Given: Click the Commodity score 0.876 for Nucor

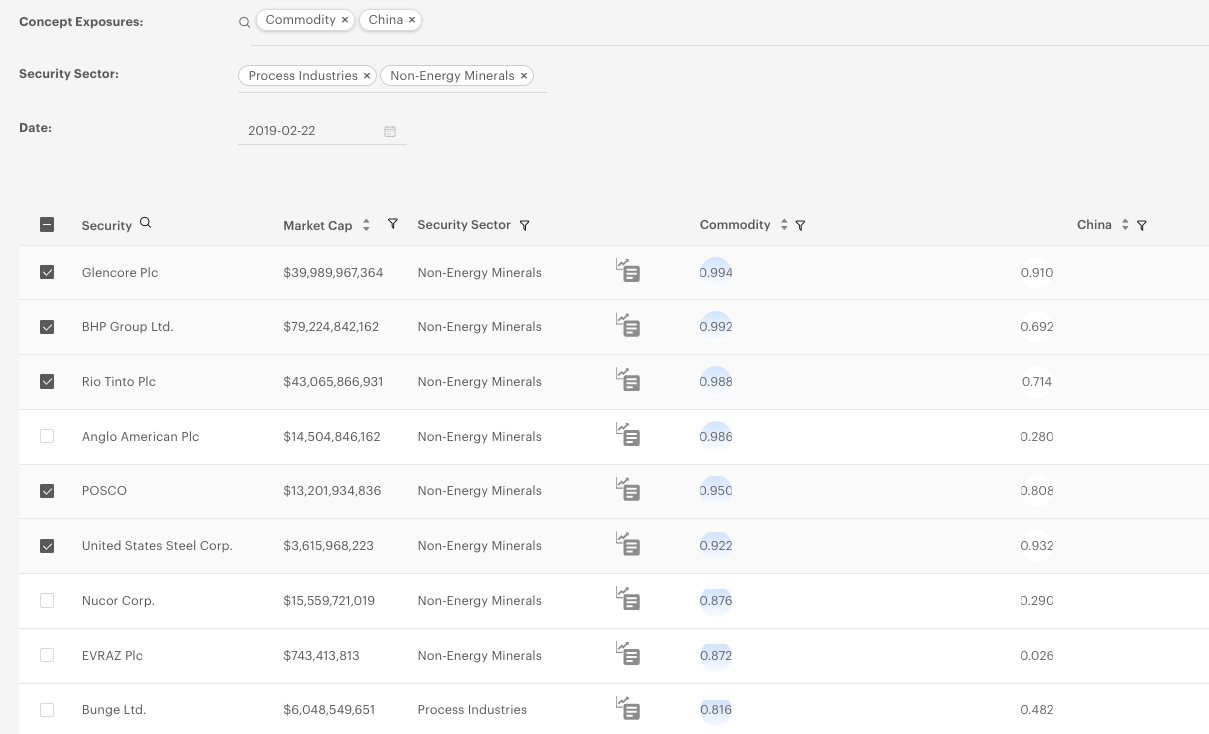Looking at the screenshot, I should point(716,601).
